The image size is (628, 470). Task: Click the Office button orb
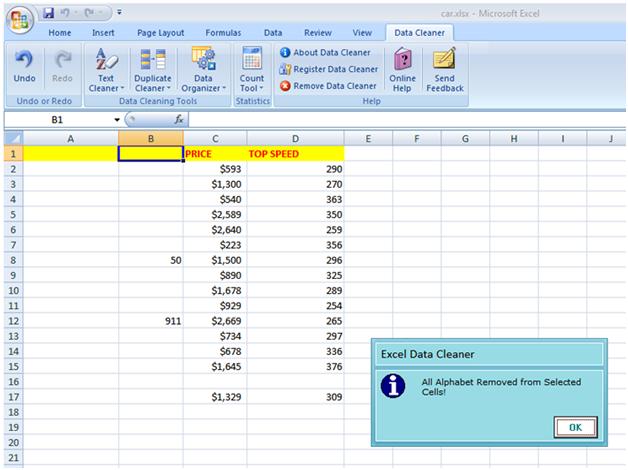pyautogui.click(x=19, y=20)
